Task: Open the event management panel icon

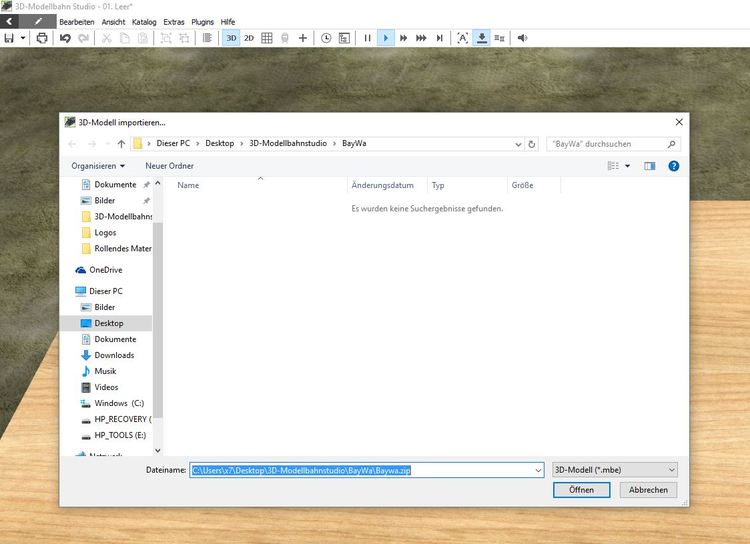Action: tap(344, 38)
